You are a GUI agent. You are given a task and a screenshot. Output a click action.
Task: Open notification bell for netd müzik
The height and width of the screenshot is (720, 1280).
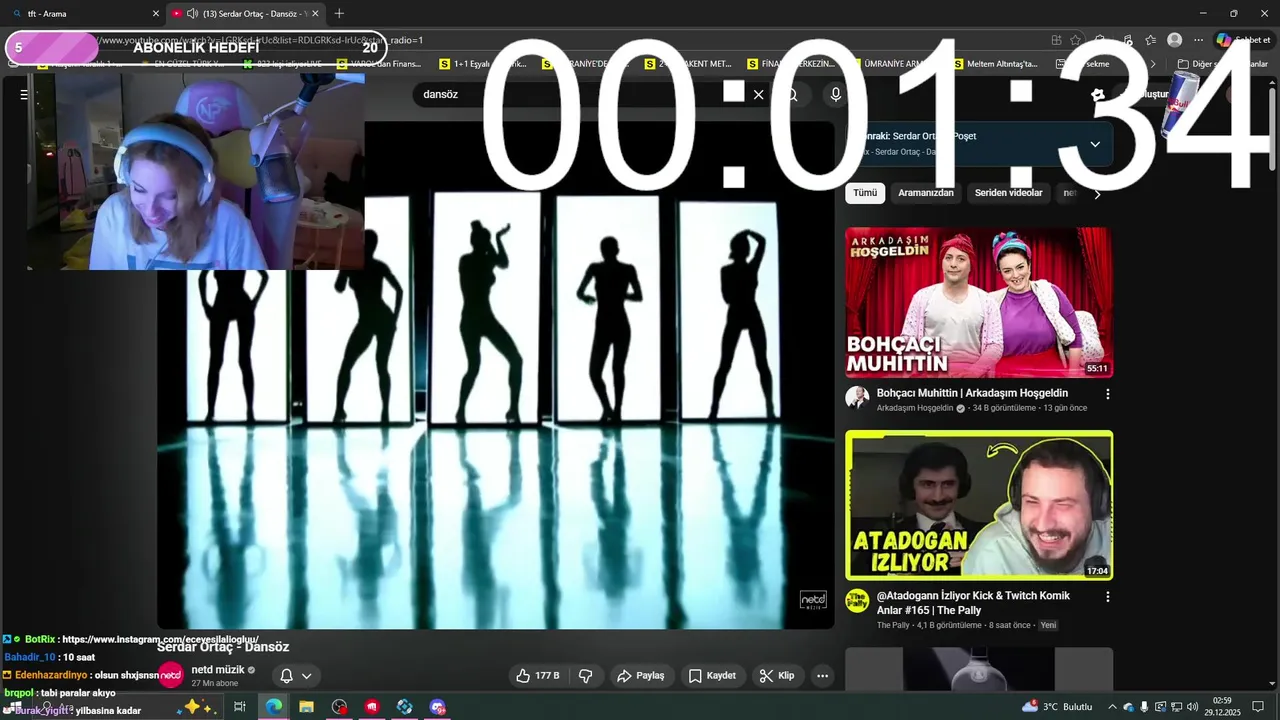(x=286, y=676)
